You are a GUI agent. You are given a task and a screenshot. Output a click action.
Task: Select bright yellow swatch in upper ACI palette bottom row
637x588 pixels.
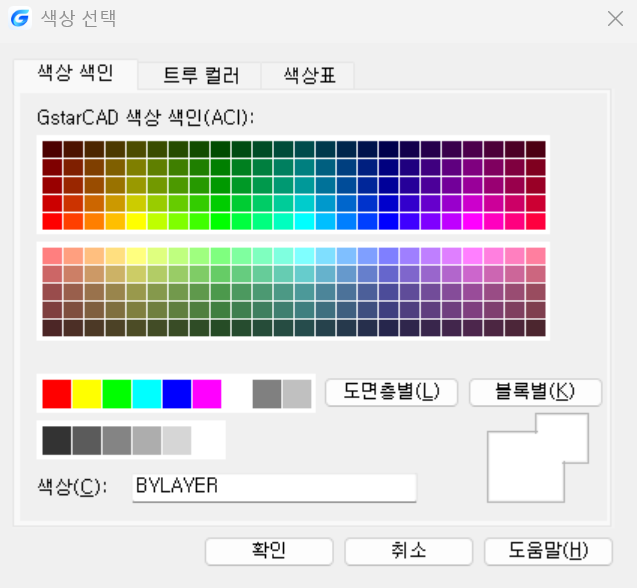pos(136,221)
